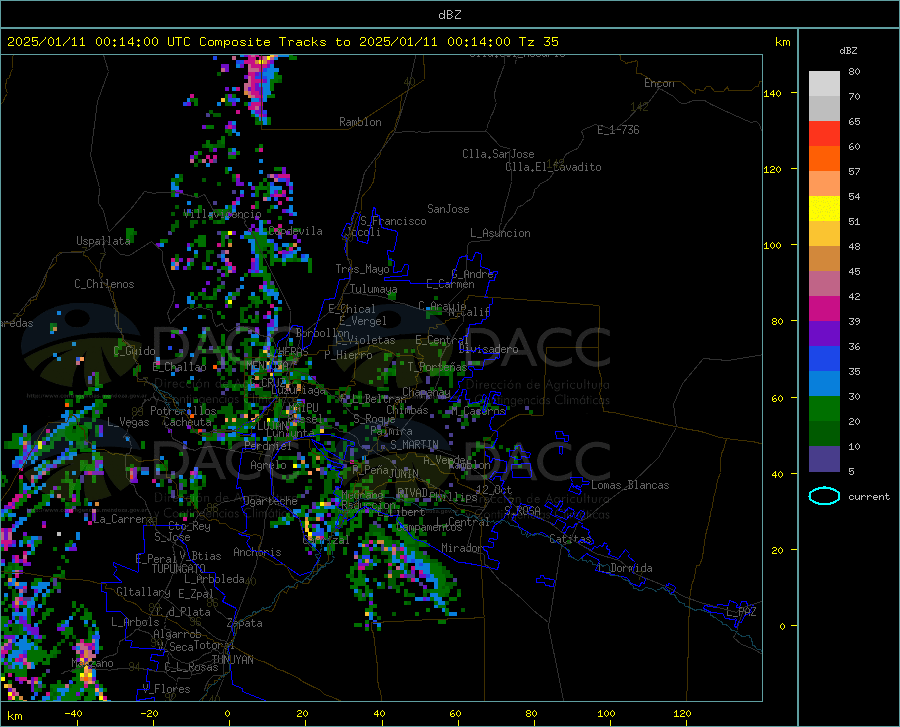Click the 'dBZ' title at top
Screen dimensions: 900x727
click(449, 15)
